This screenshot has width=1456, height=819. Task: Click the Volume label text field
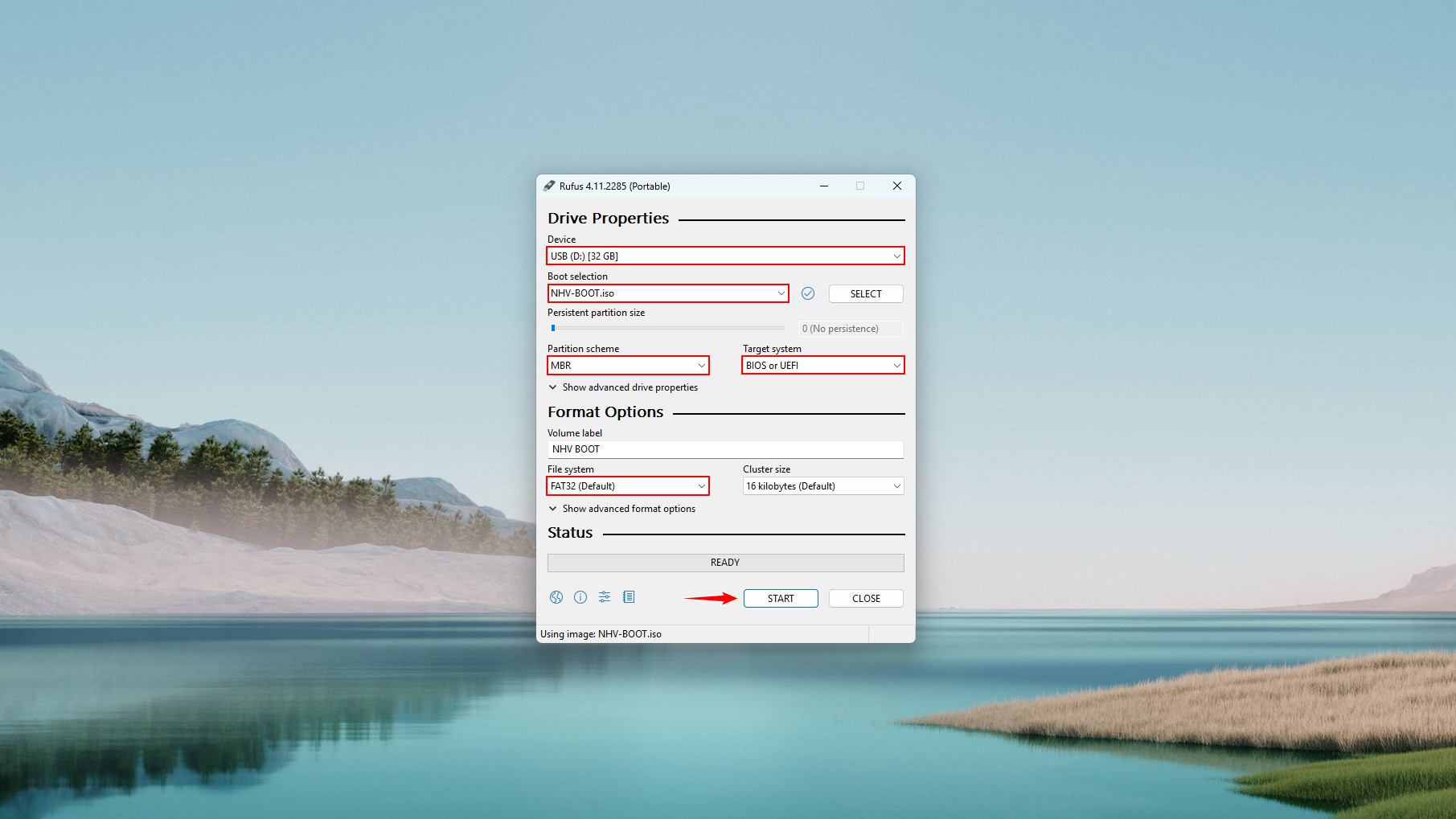[x=725, y=449]
